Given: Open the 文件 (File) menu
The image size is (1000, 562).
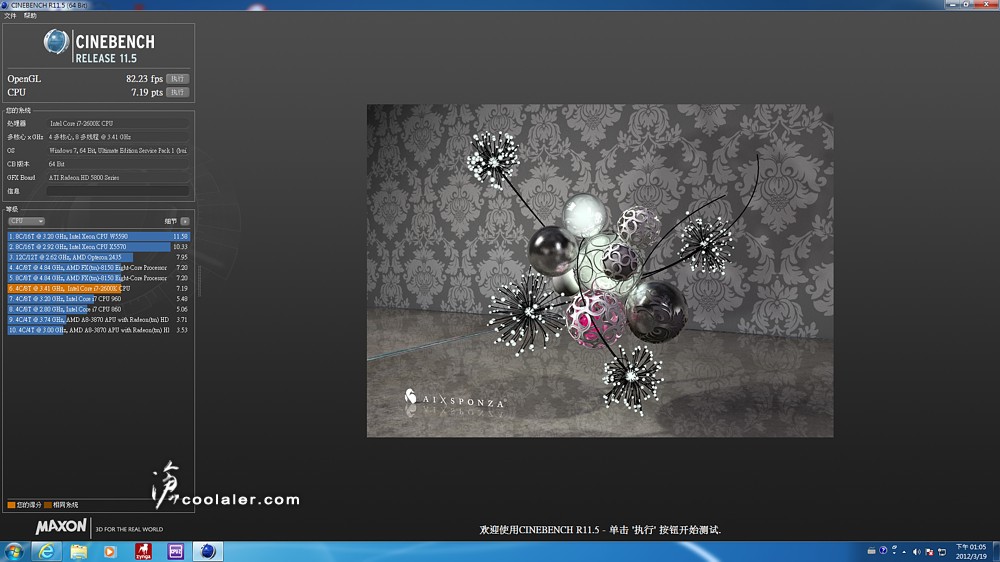Looking at the screenshot, I should tap(10, 15).
